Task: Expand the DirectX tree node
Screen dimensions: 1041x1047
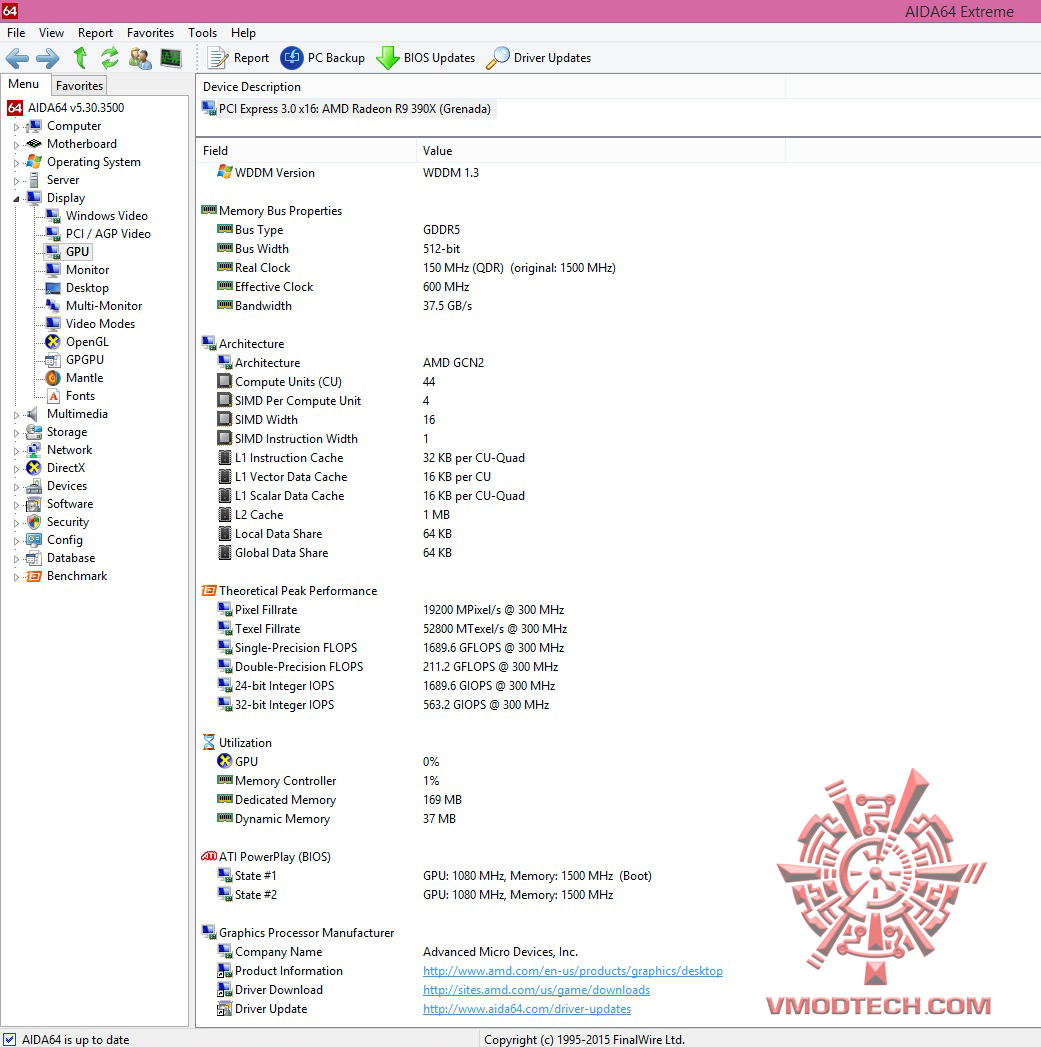Action: [16, 469]
